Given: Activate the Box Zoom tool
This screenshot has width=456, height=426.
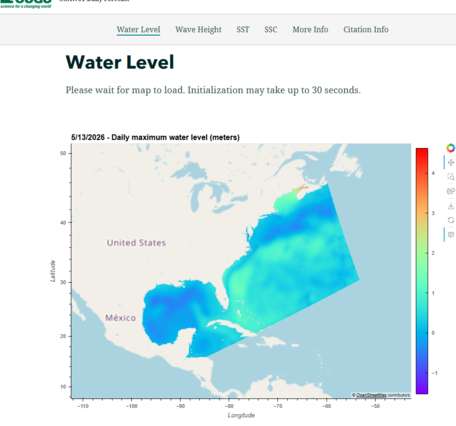Looking at the screenshot, I should (451, 177).
